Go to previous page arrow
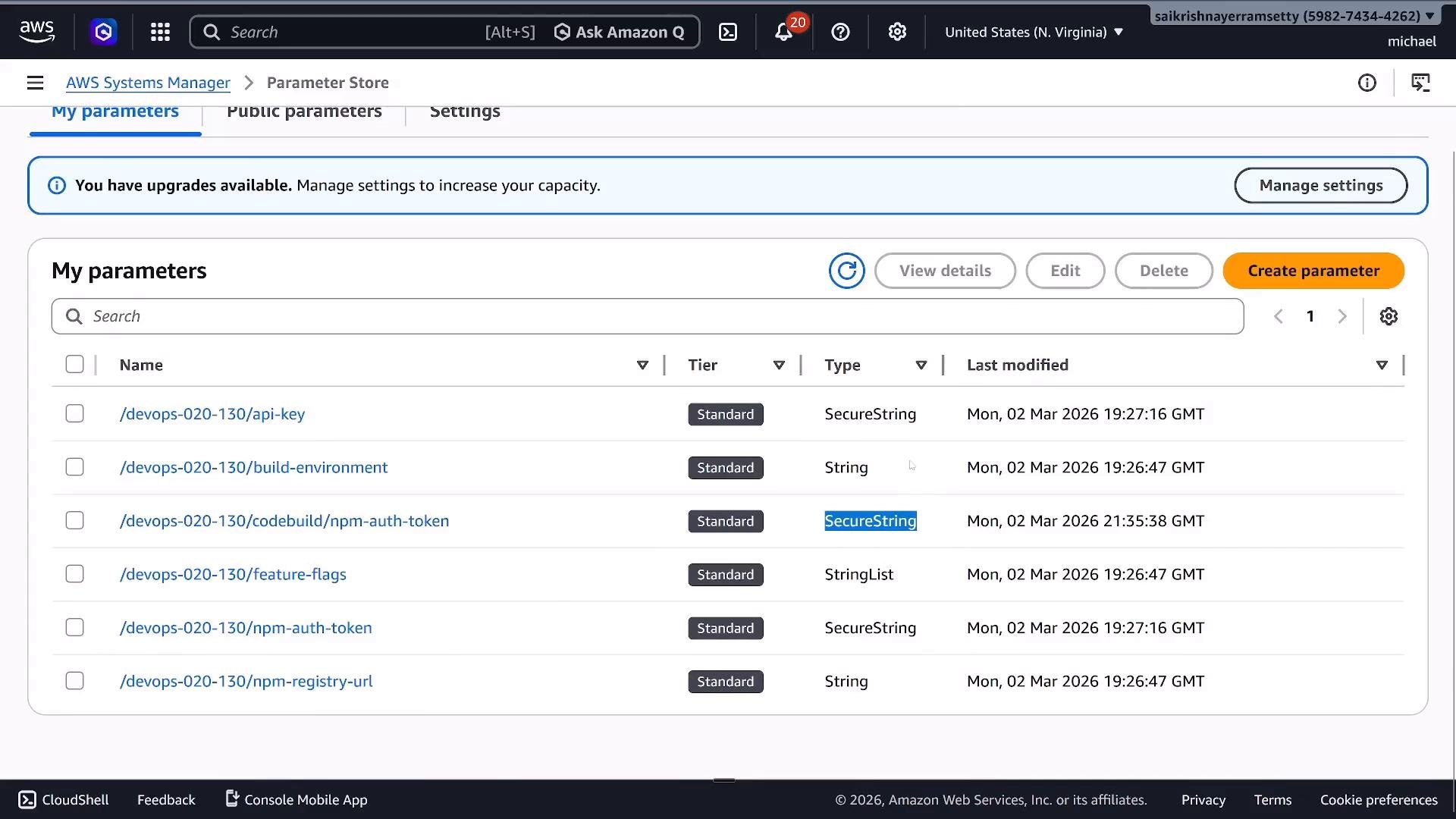 (1279, 316)
